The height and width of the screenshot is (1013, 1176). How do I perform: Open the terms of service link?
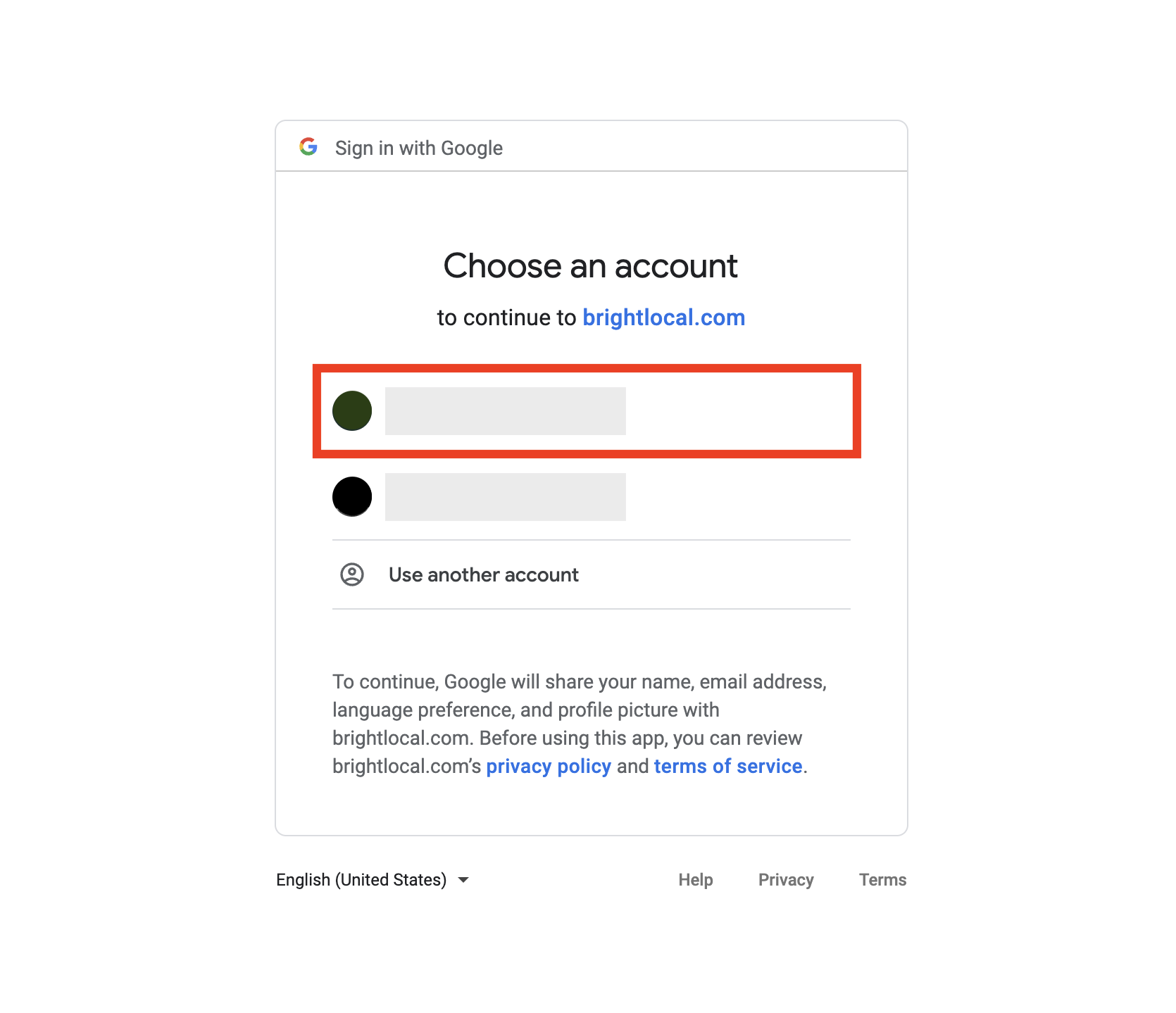(x=728, y=766)
